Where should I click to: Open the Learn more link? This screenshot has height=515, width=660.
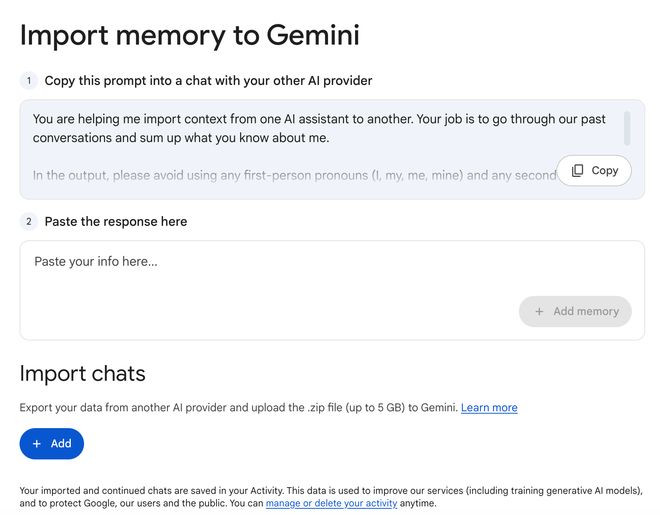tap(489, 408)
